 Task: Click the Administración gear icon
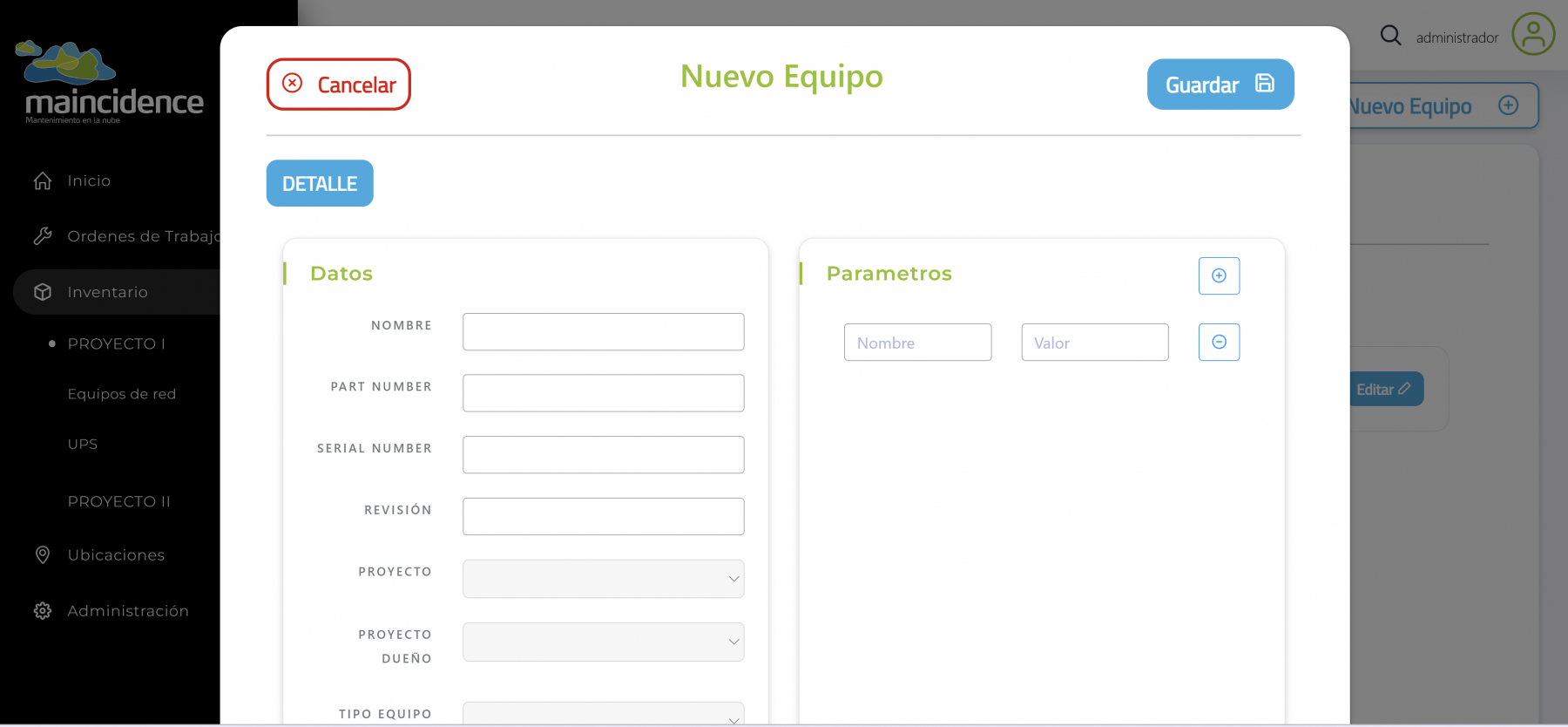43,611
